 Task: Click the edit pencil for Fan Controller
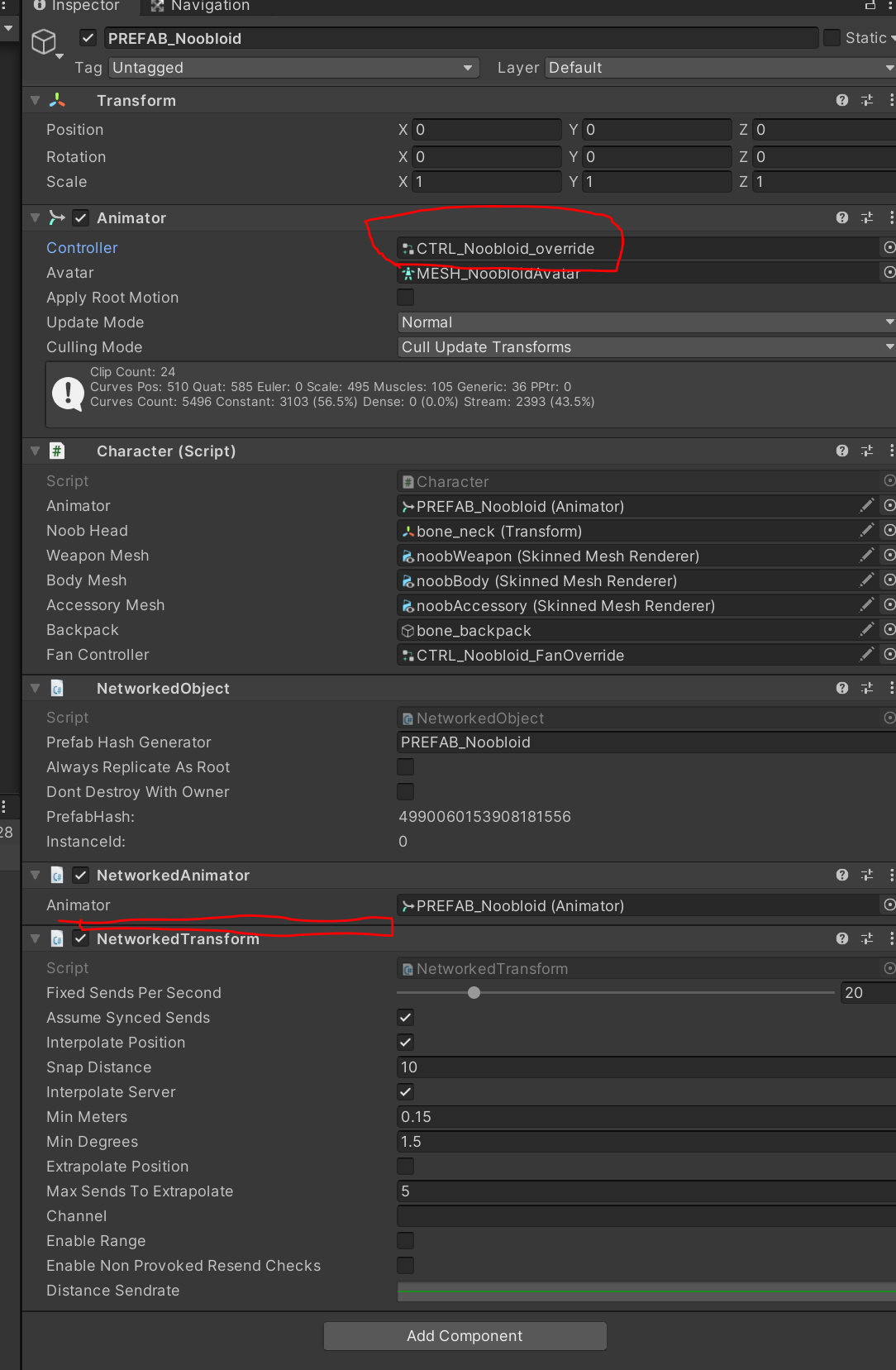[866, 654]
